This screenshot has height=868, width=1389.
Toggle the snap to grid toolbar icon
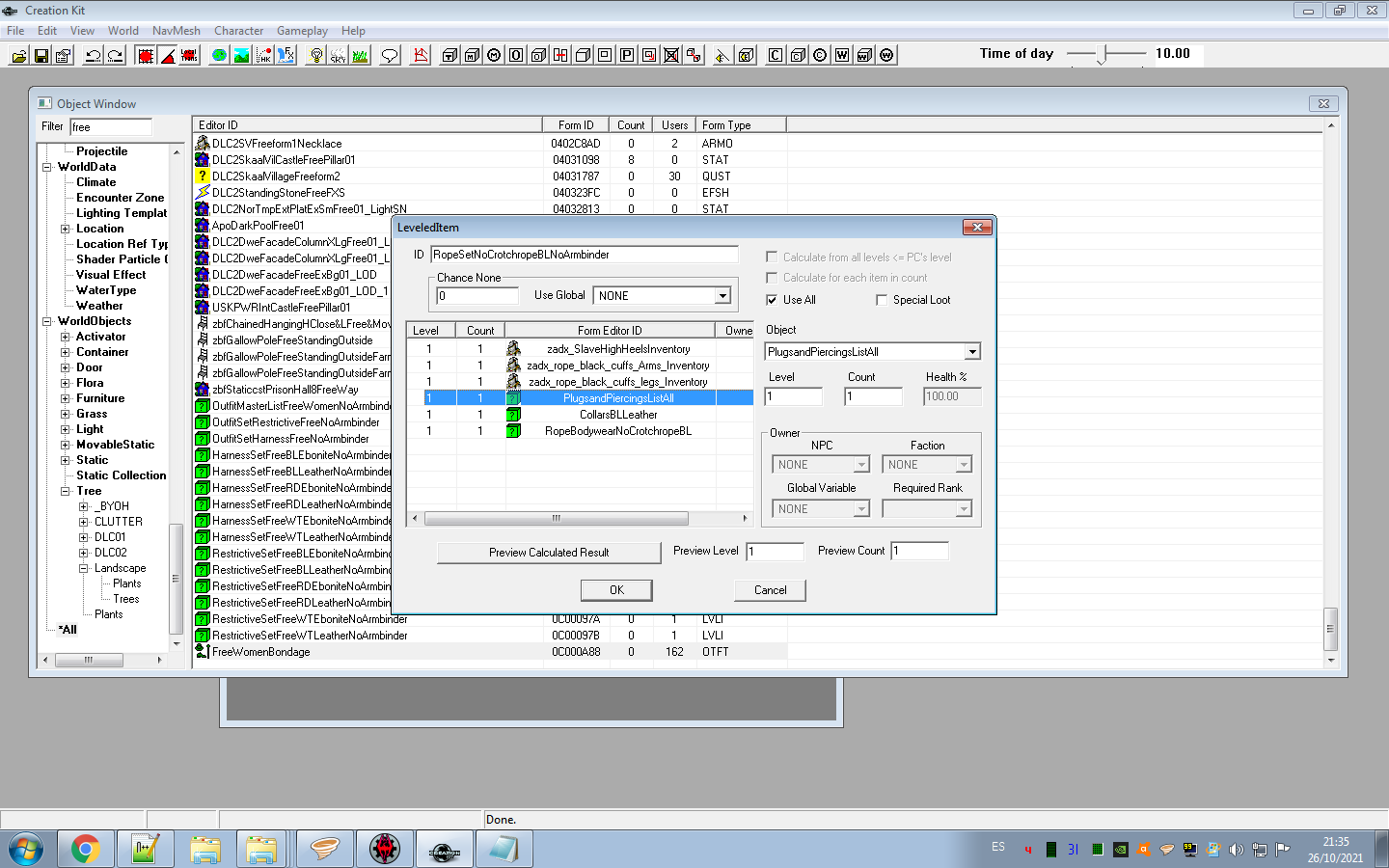coord(146,55)
